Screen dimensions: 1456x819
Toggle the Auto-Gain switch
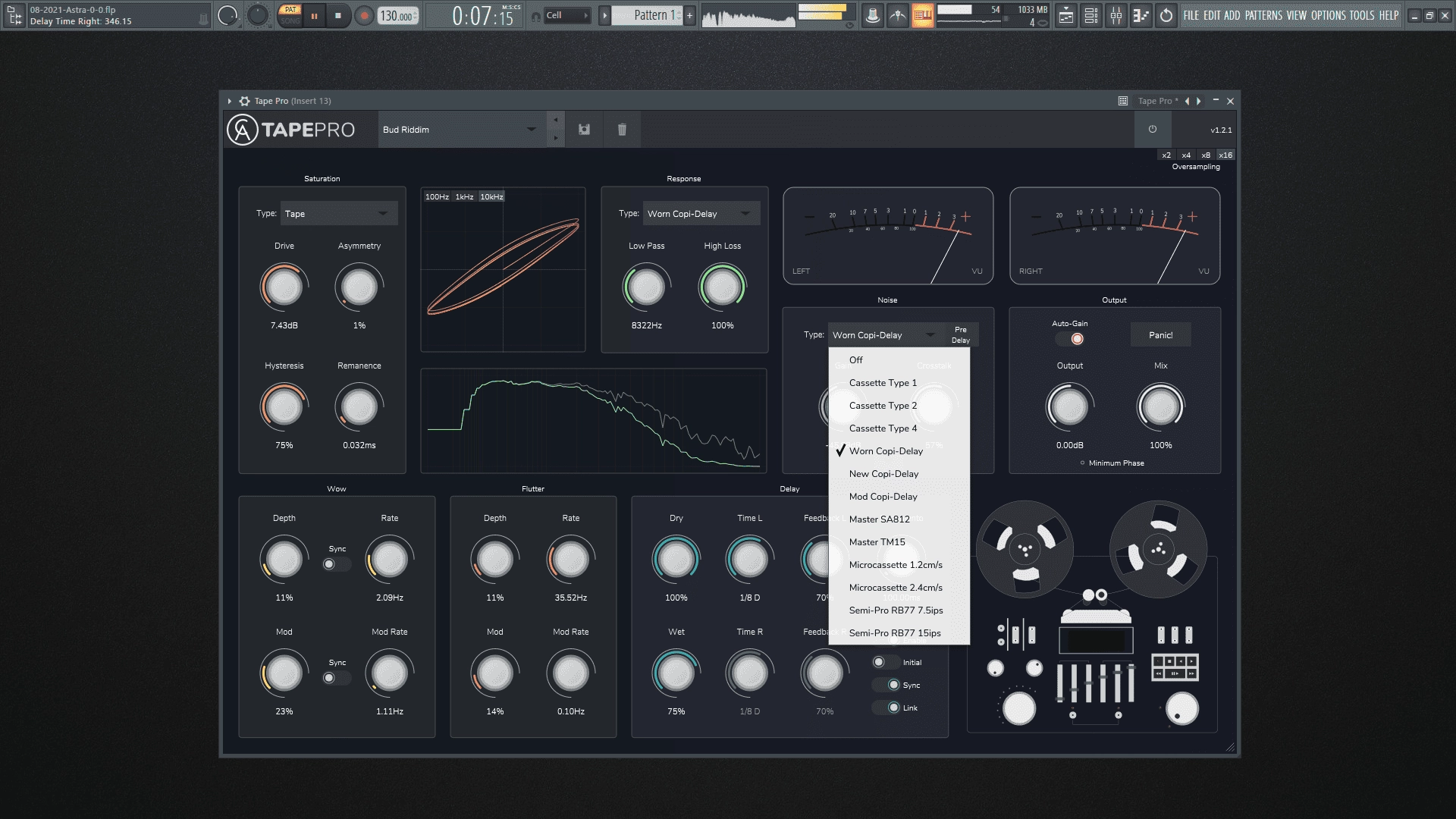[1070, 339]
